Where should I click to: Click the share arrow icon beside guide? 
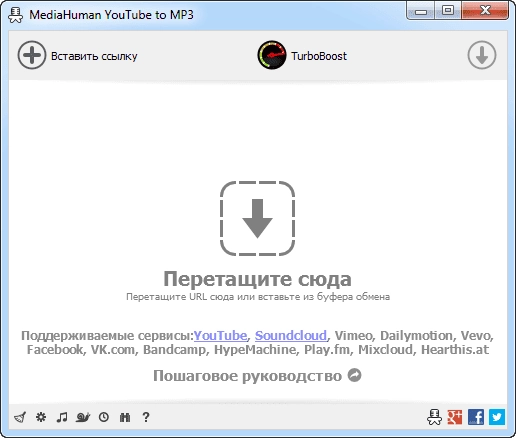(x=354, y=375)
